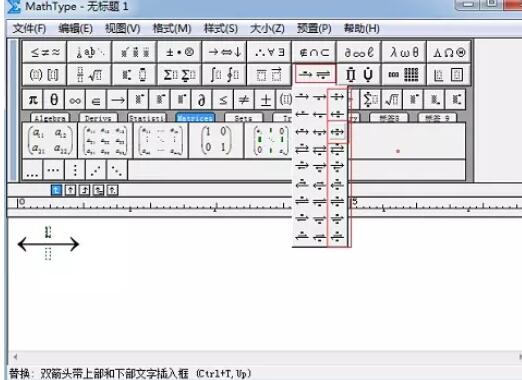This screenshot has height=380, width=522.
Task: Open the 文件(F) menu
Action: coord(29,29)
